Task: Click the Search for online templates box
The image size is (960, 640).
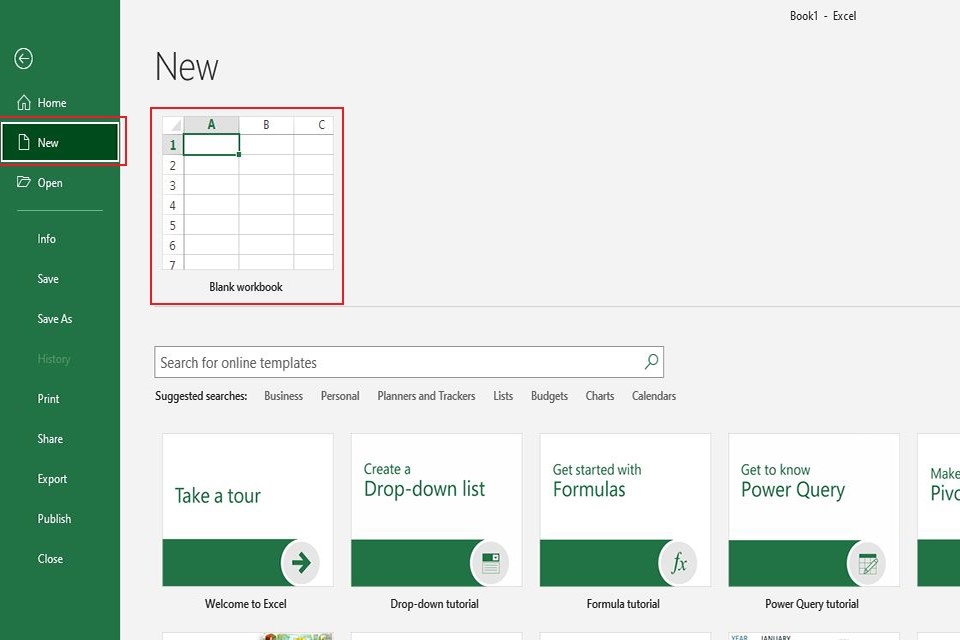Action: pyautogui.click(x=409, y=362)
